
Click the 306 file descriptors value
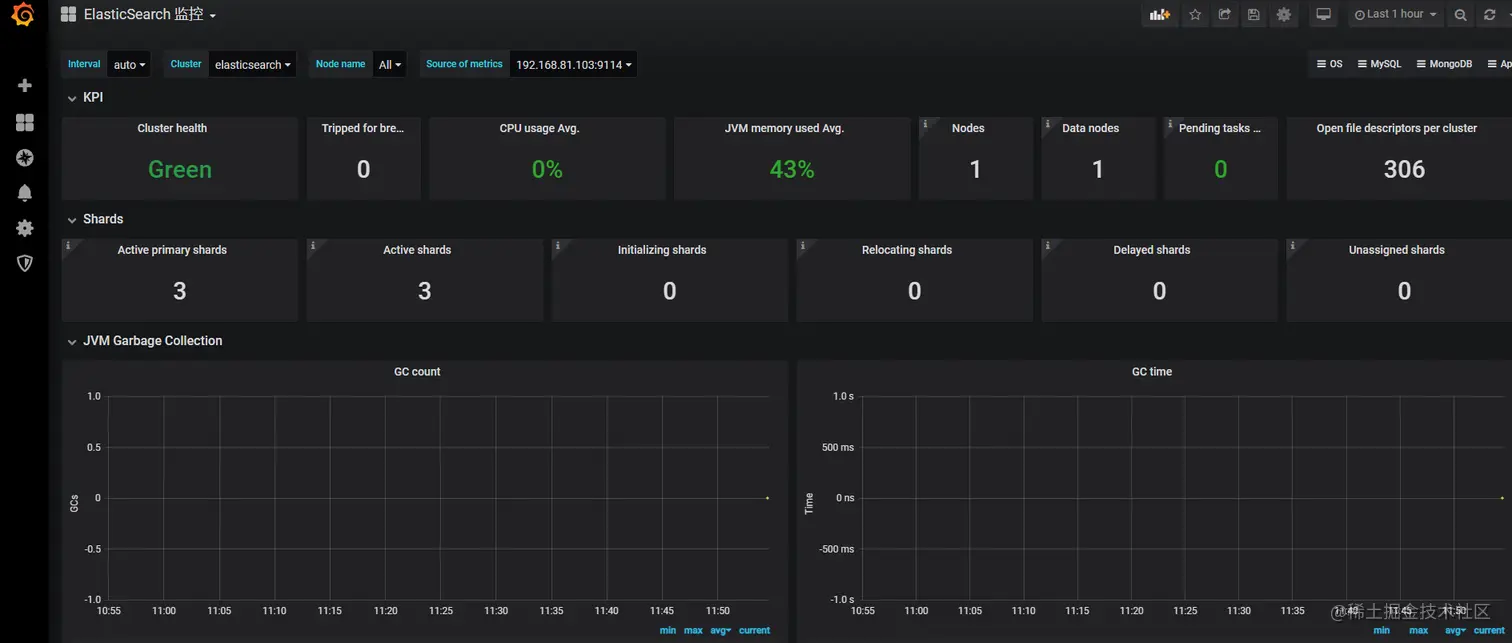click(x=1404, y=170)
